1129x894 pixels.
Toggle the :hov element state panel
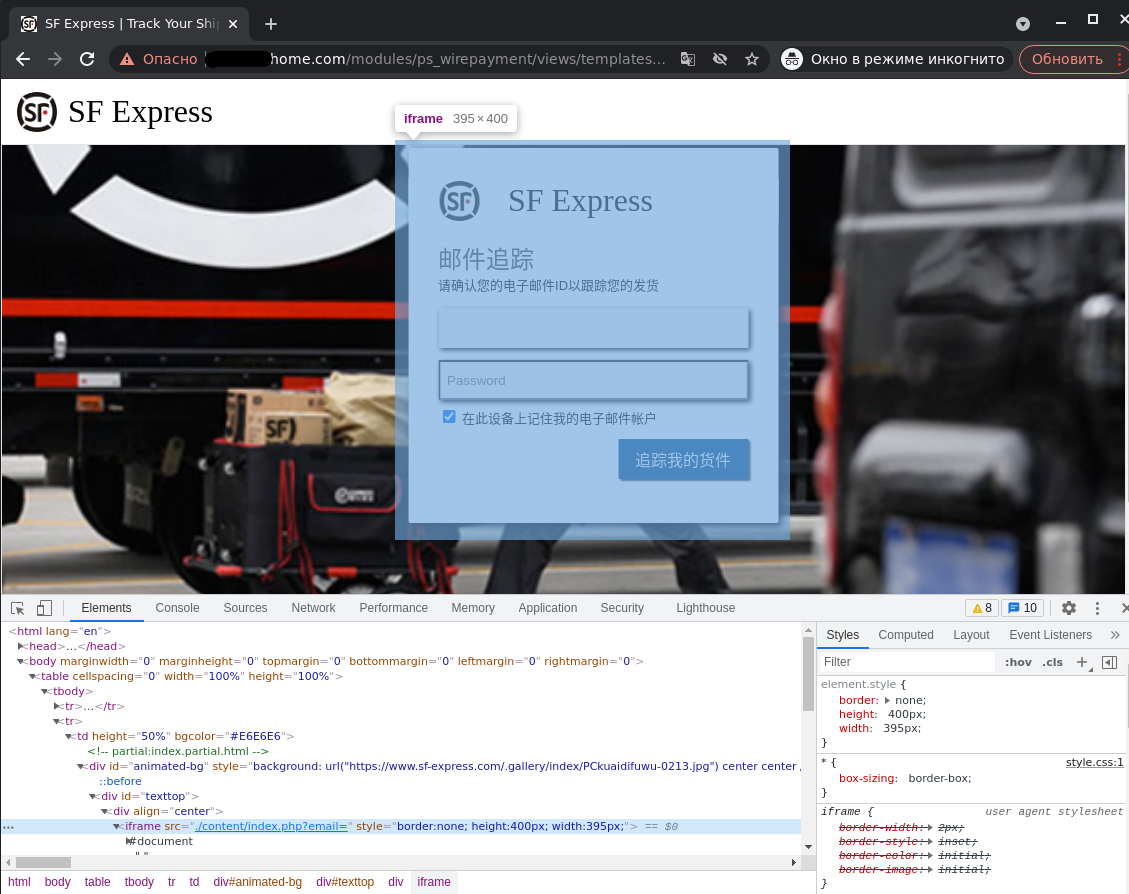1018,662
